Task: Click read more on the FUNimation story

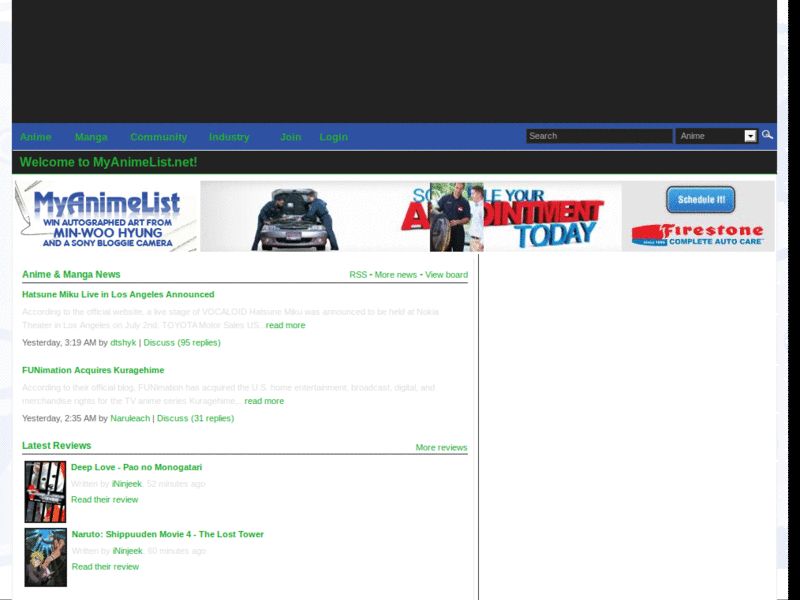Action: point(264,400)
